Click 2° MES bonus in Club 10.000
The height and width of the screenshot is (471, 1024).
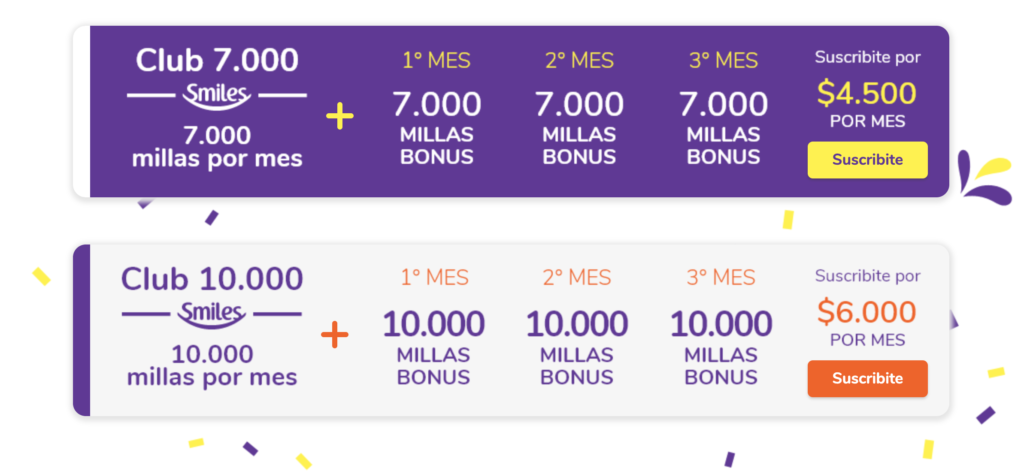(x=577, y=327)
